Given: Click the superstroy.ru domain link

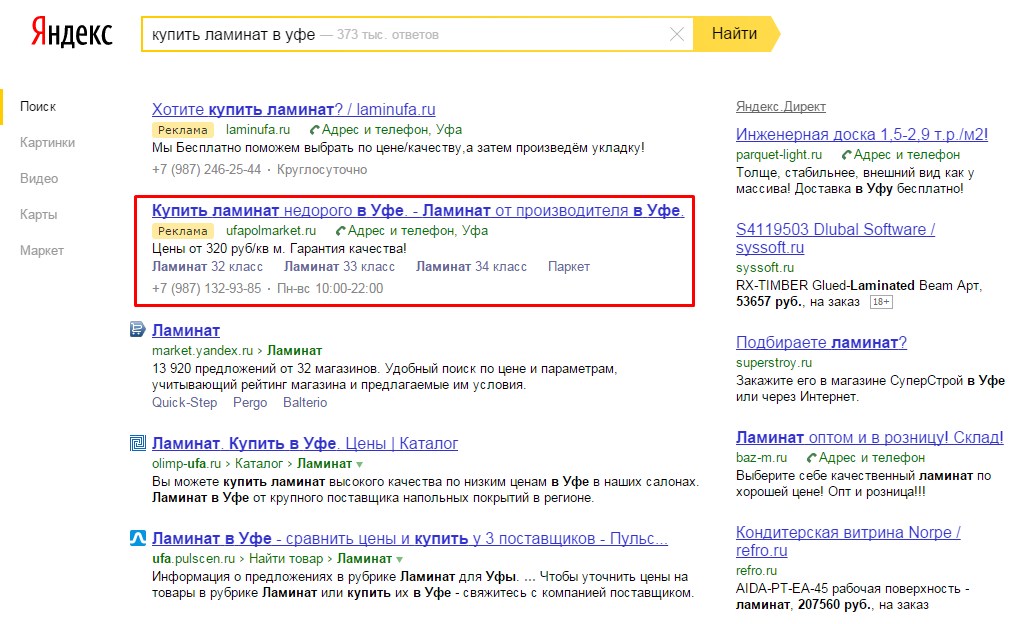Looking at the screenshot, I should [x=774, y=363].
